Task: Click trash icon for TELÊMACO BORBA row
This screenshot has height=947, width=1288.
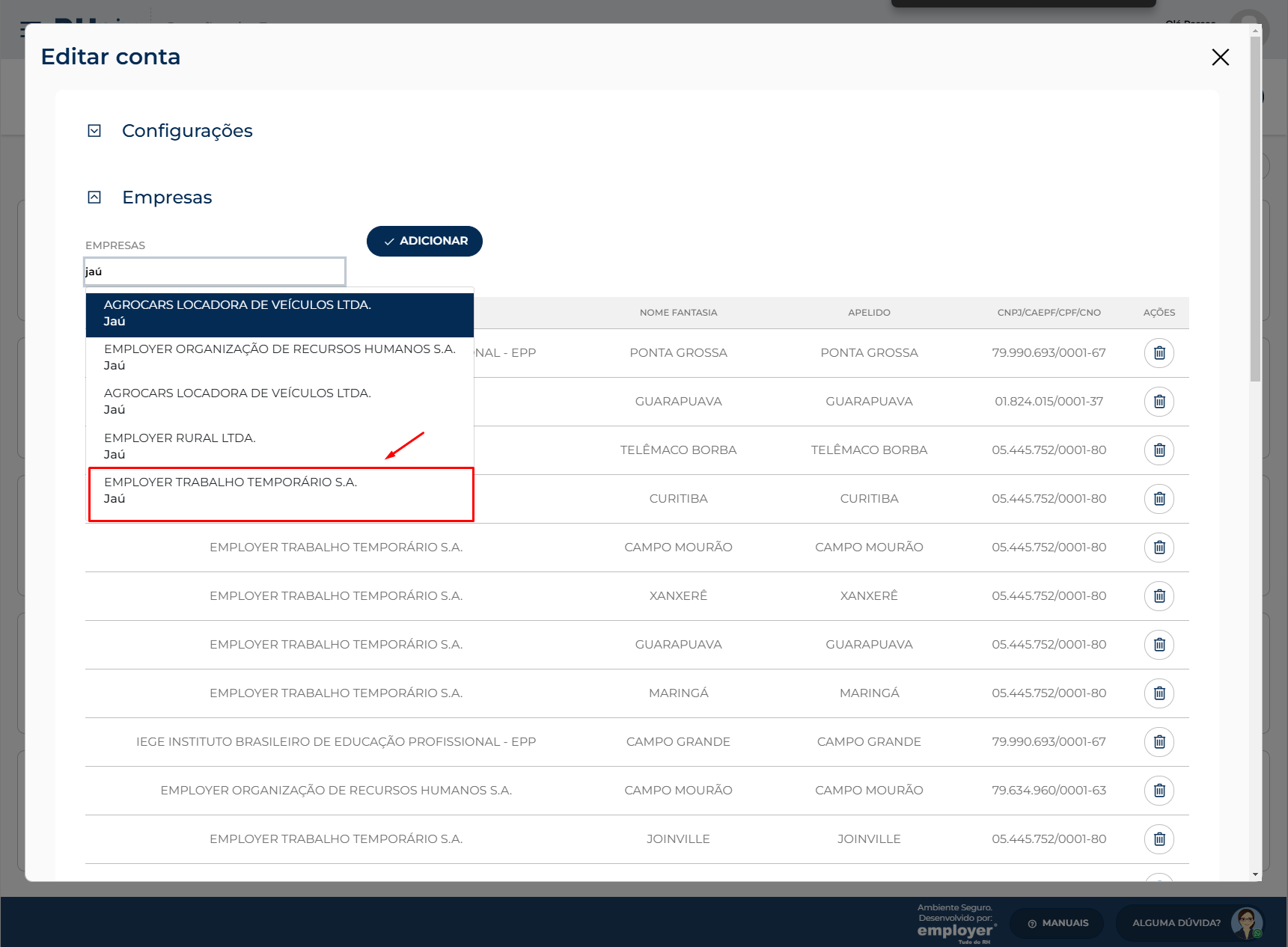Action: coord(1159,450)
